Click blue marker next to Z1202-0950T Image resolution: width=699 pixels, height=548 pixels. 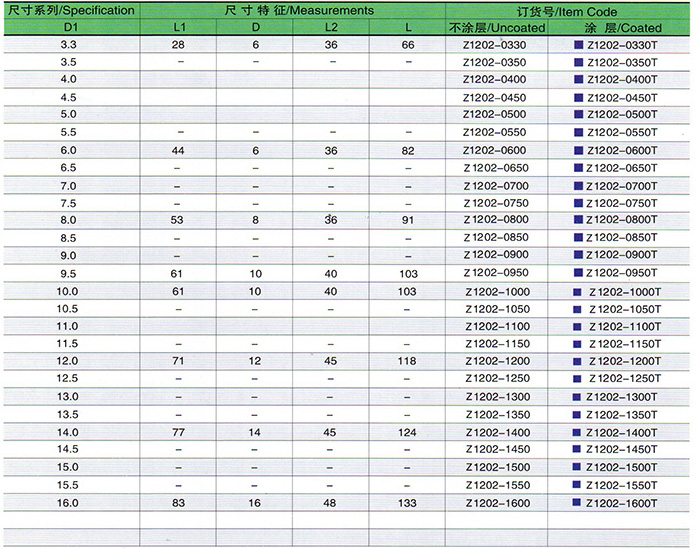pyautogui.click(x=579, y=273)
